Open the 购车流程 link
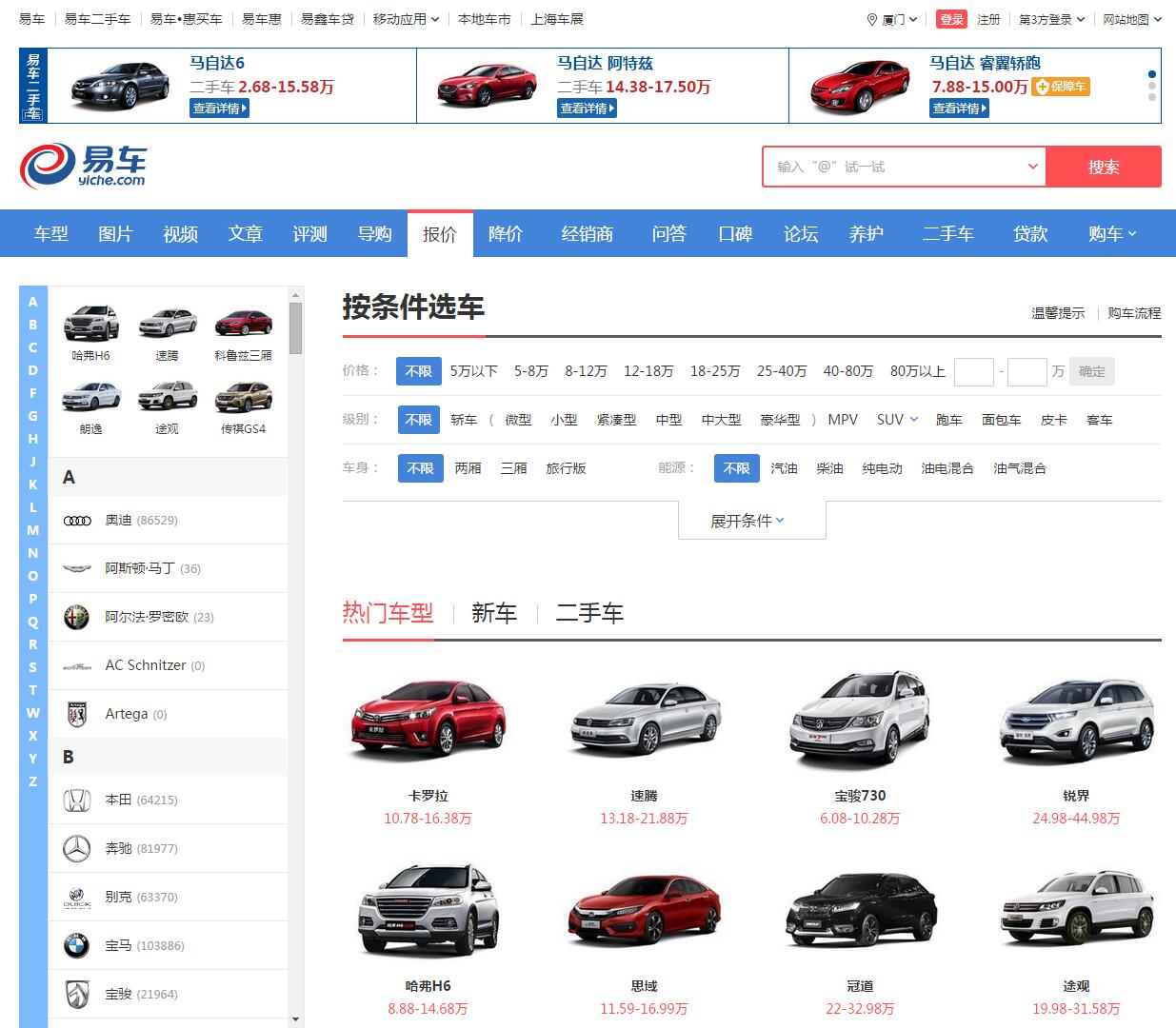This screenshot has width=1176, height=1028. [x=1134, y=313]
